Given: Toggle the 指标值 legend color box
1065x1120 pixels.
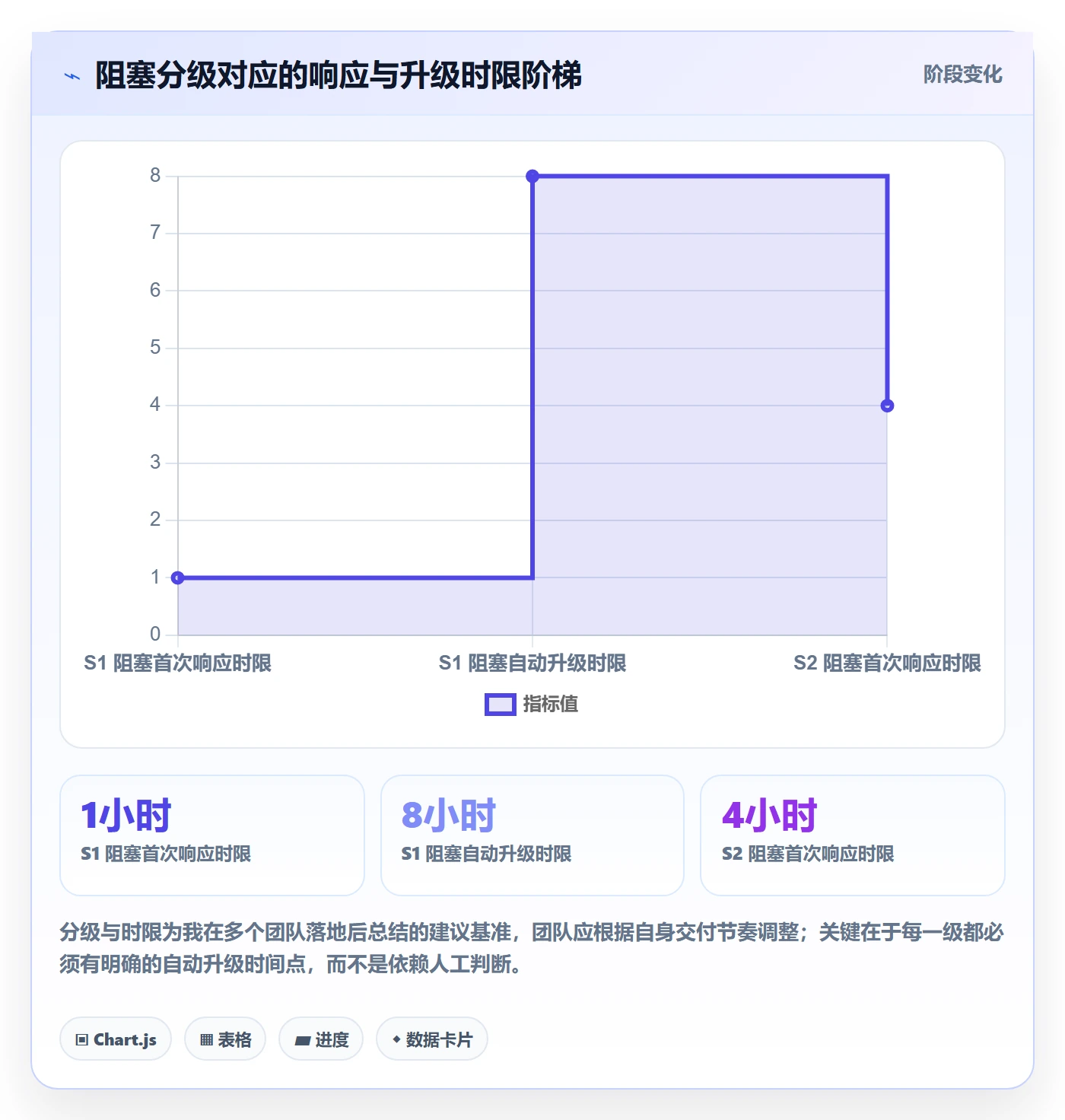Looking at the screenshot, I should tap(501, 705).
